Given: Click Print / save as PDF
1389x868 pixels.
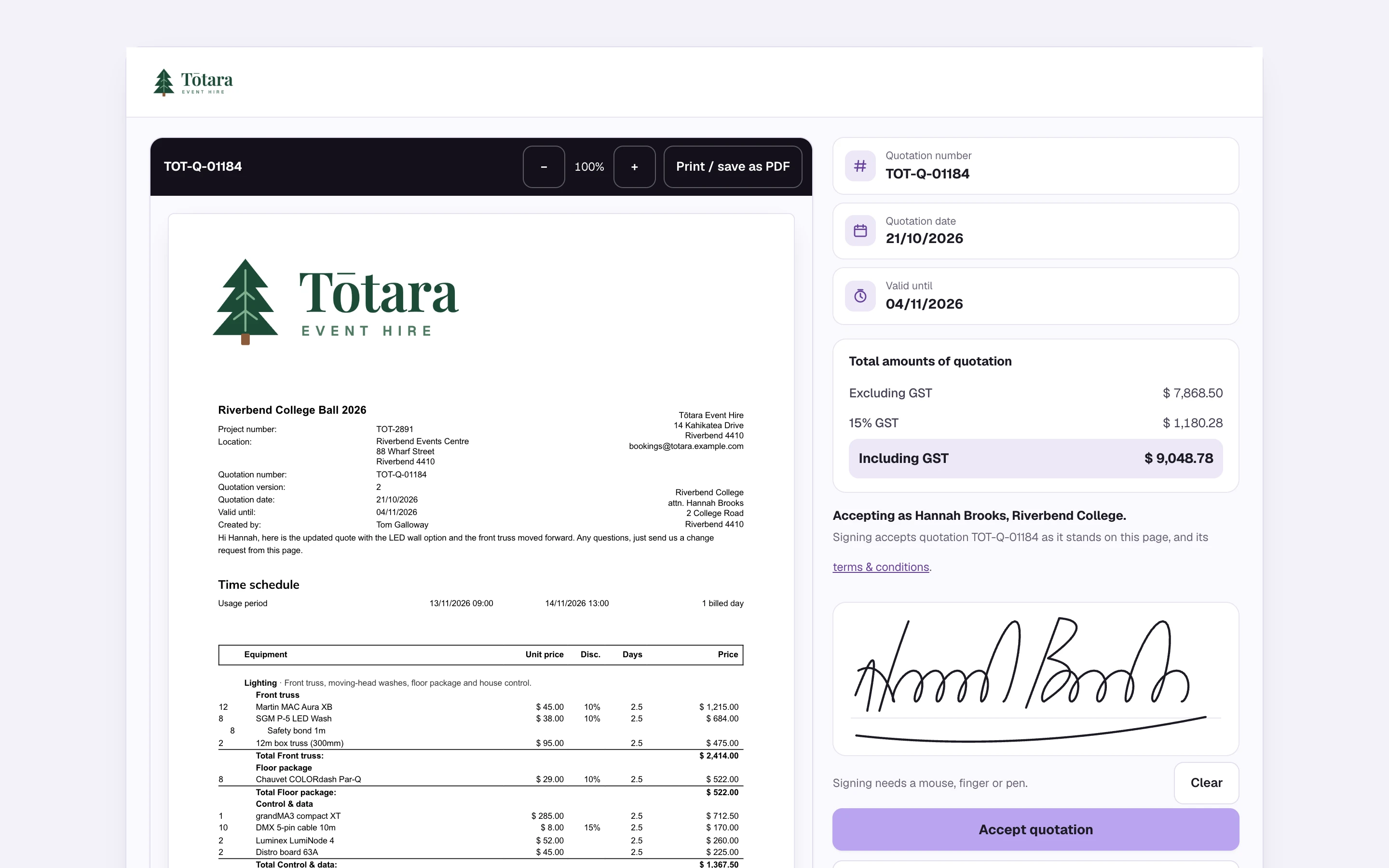Looking at the screenshot, I should pos(733,166).
